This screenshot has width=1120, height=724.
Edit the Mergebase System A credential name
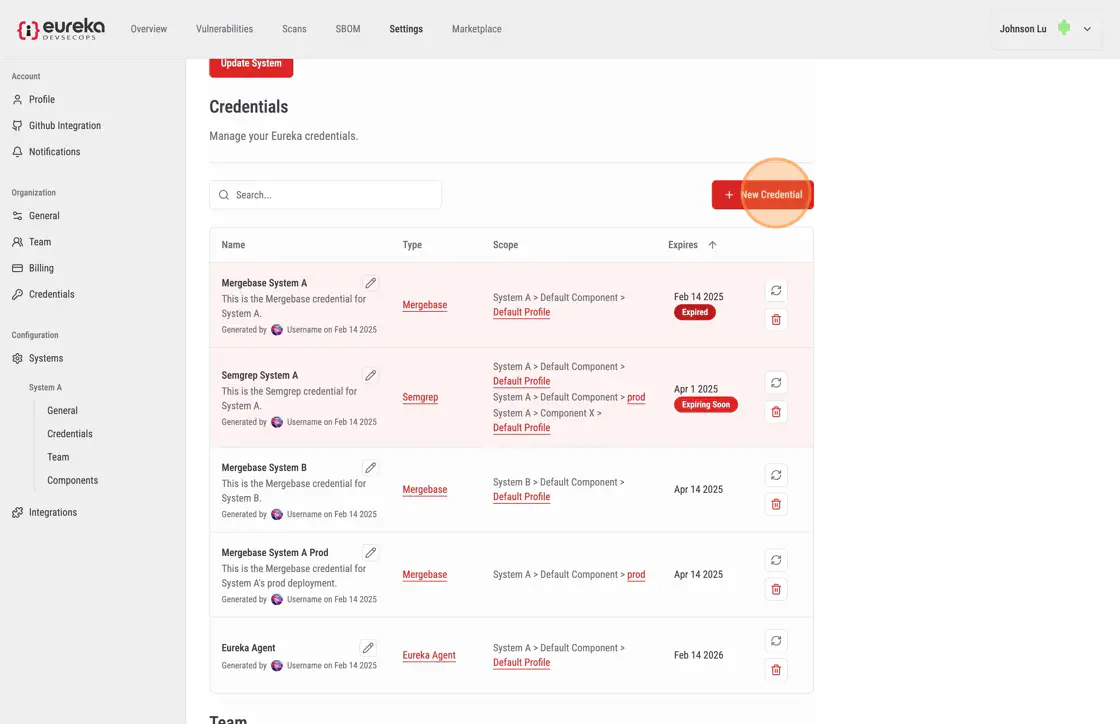[x=370, y=283]
